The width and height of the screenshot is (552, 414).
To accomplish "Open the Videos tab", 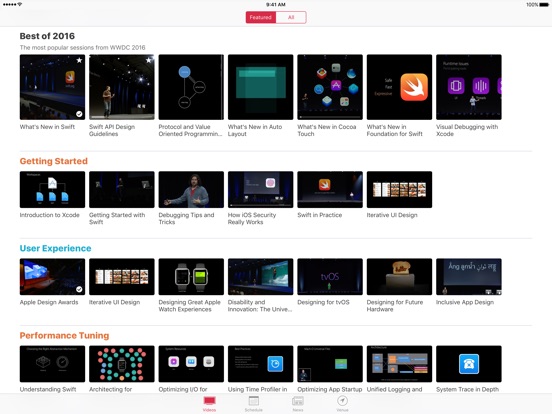I will 209,404.
